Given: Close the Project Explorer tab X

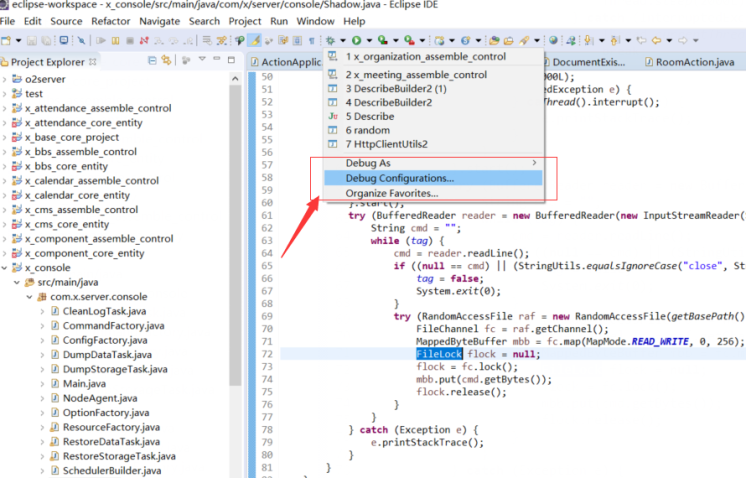Looking at the screenshot, I should pos(93,62).
